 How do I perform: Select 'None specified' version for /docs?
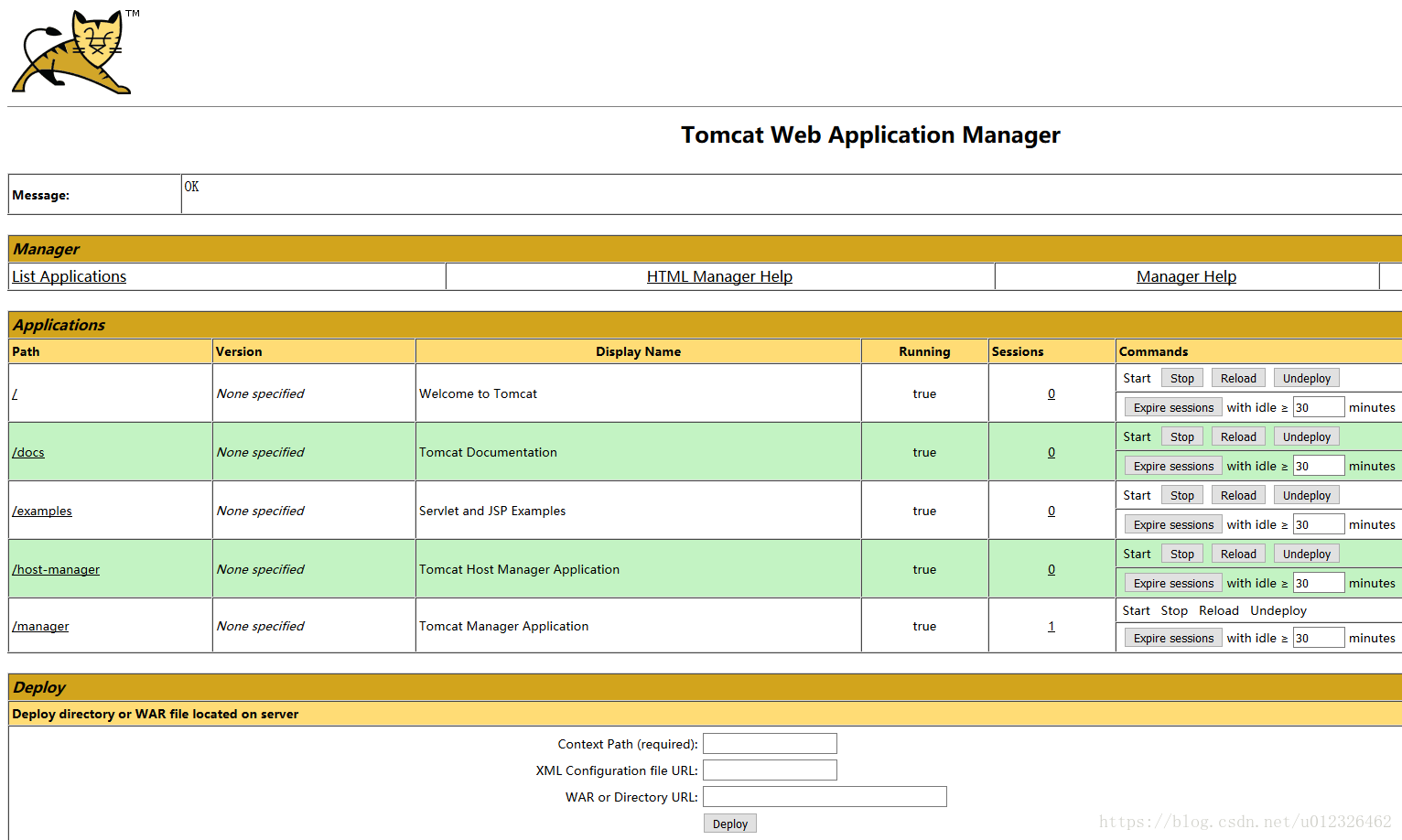[260, 452]
